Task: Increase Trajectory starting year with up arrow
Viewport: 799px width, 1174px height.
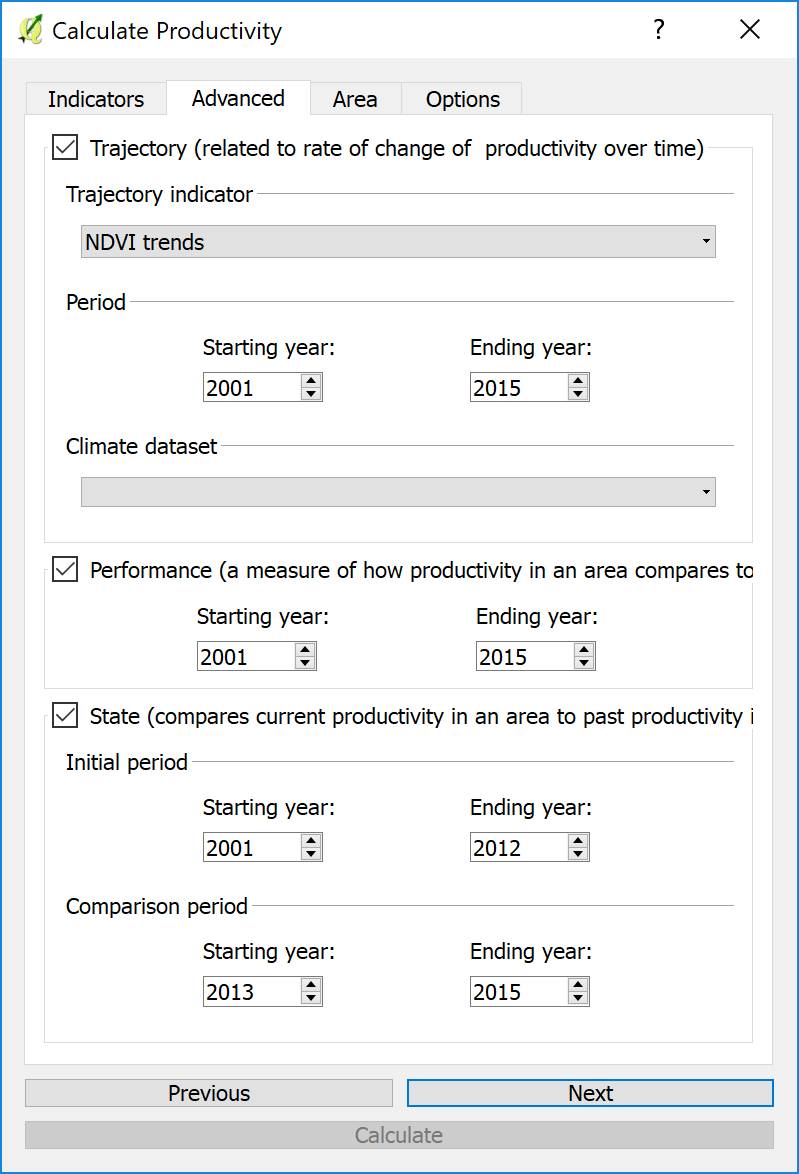Action: [311, 381]
